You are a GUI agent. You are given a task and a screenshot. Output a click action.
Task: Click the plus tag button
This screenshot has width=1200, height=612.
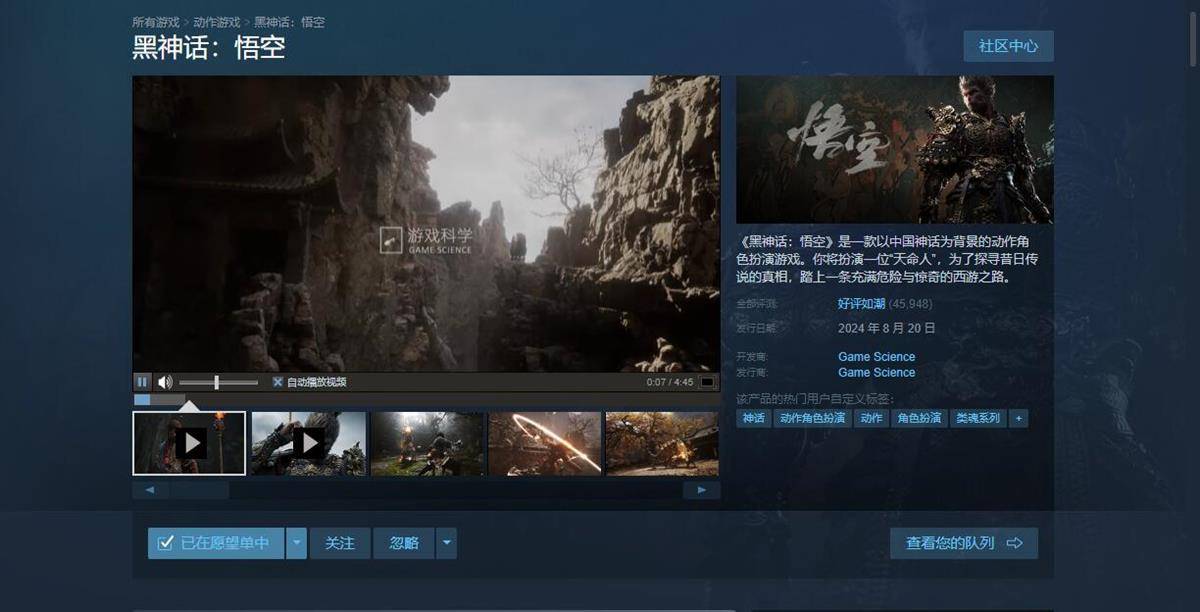[x=1018, y=418]
